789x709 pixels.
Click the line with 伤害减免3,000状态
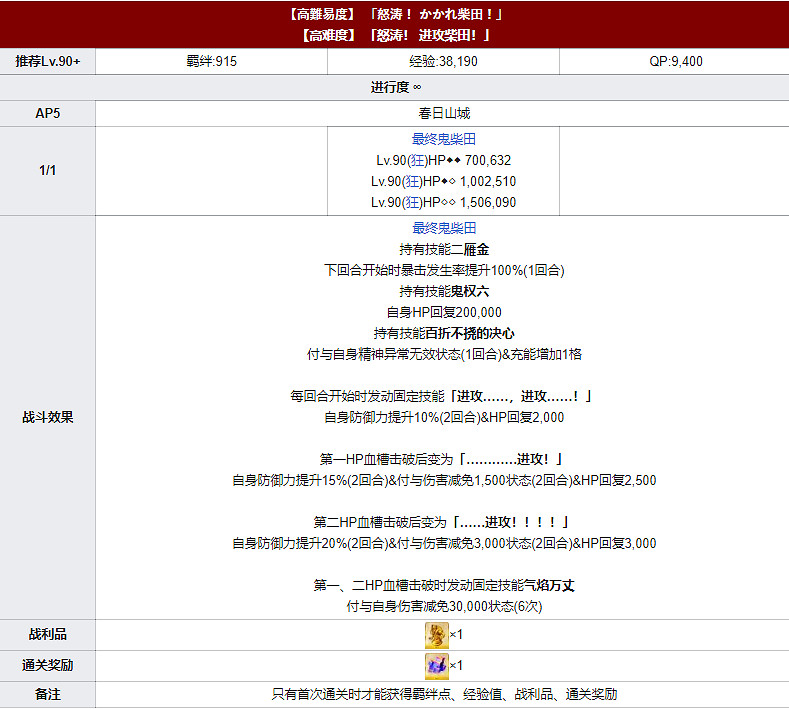click(444, 543)
